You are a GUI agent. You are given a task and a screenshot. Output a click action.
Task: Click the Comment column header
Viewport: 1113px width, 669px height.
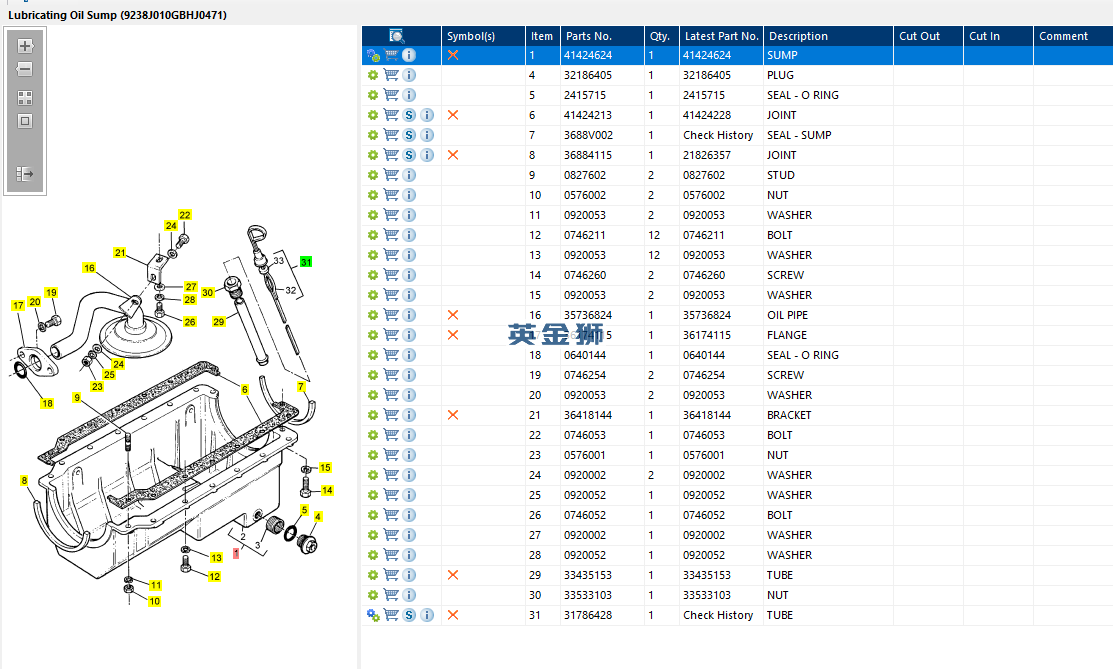coord(1073,36)
